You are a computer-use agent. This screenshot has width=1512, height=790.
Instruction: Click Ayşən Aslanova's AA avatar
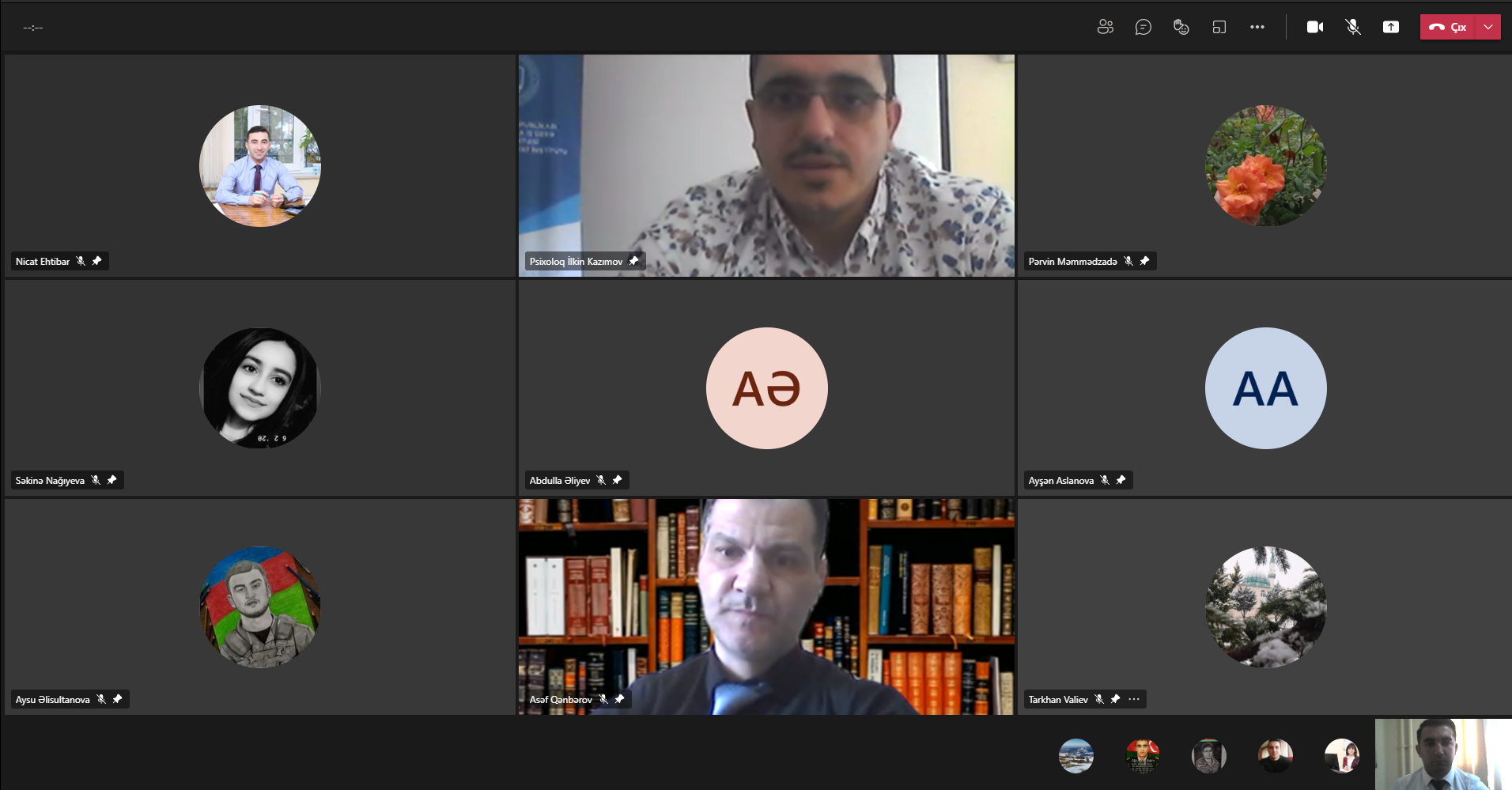tap(1265, 388)
